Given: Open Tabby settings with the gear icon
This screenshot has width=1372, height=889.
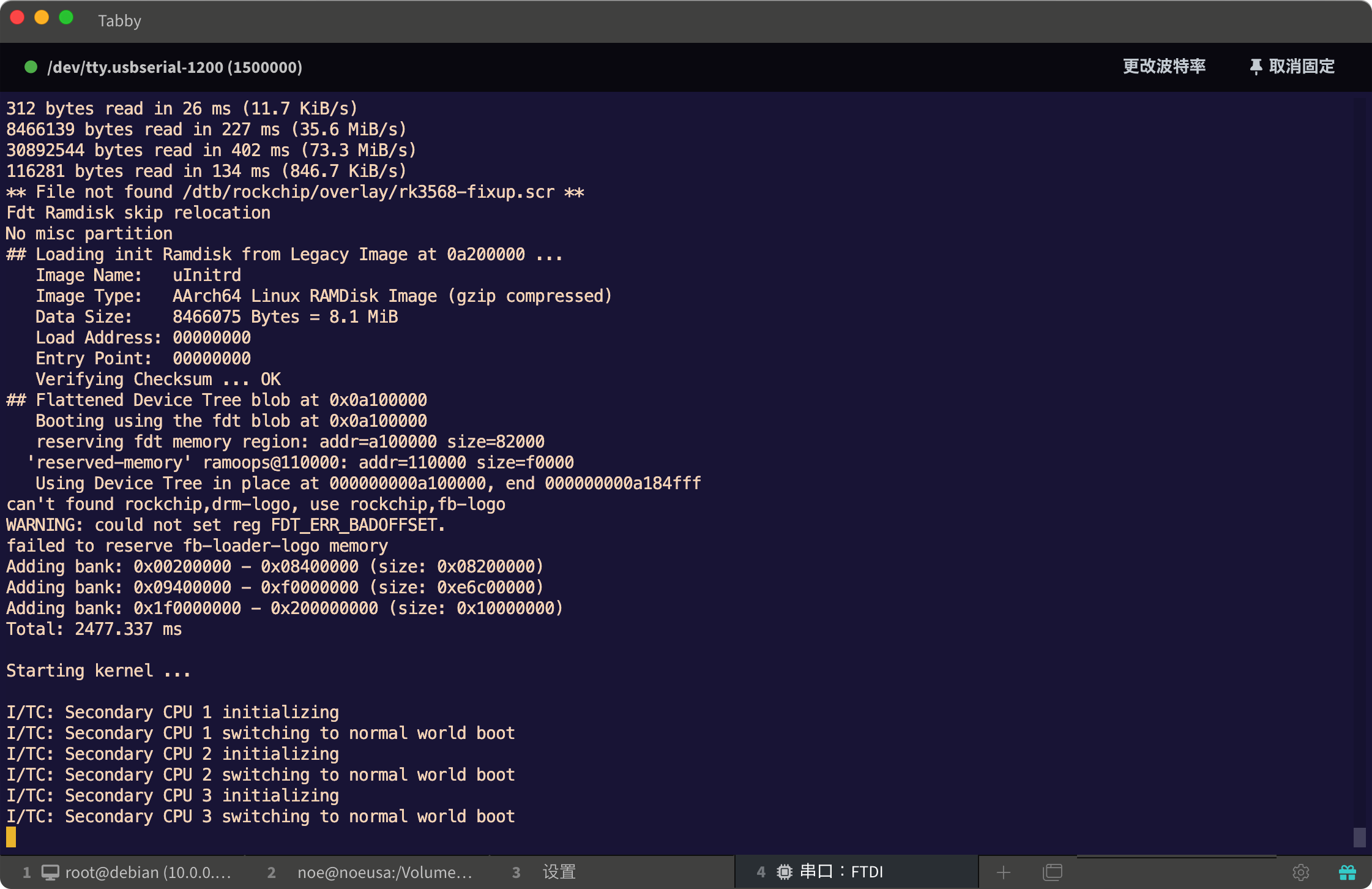Looking at the screenshot, I should pyautogui.click(x=1301, y=872).
